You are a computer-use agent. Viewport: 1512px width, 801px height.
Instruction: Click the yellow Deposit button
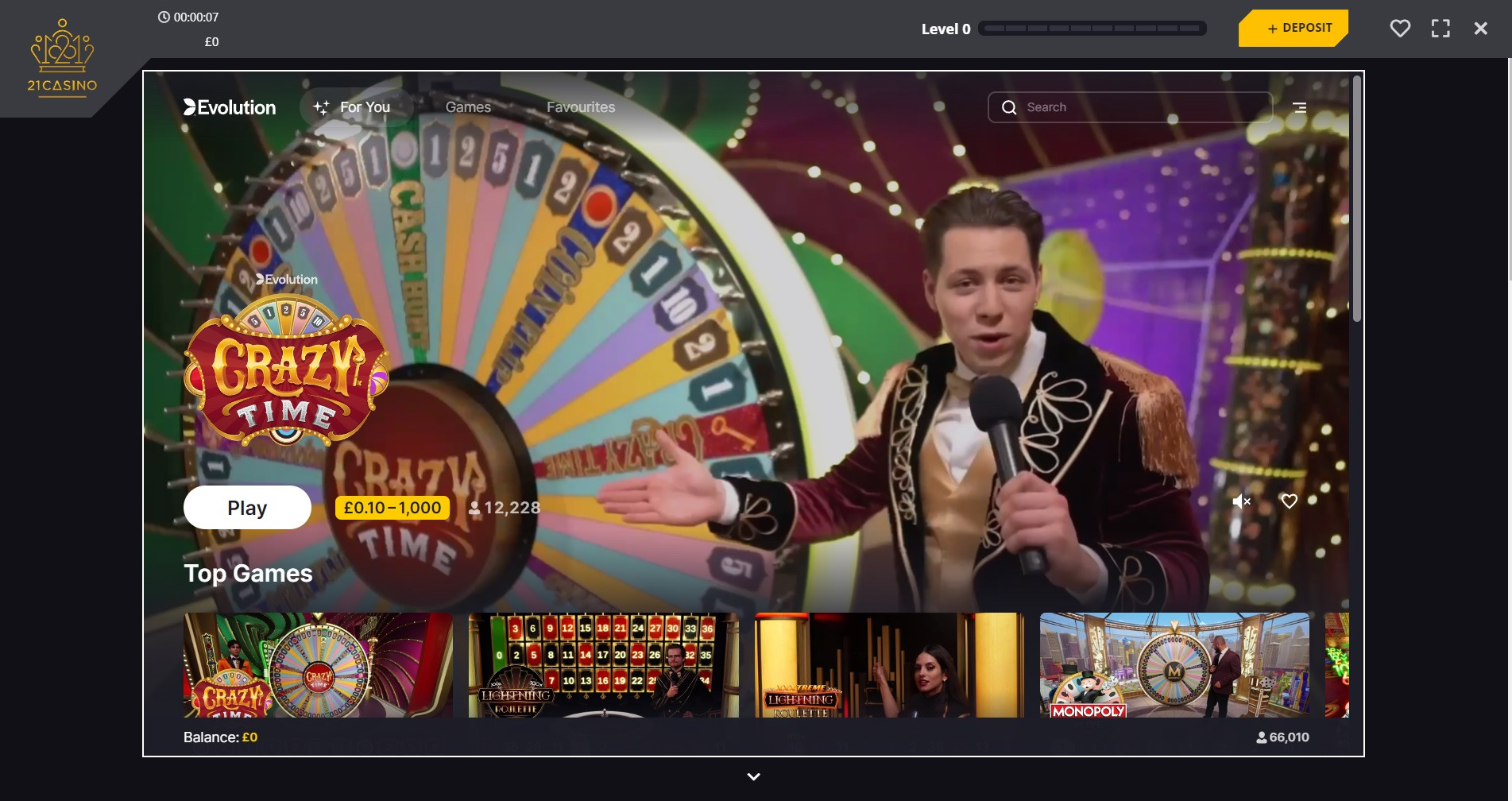pos(1292,27)
